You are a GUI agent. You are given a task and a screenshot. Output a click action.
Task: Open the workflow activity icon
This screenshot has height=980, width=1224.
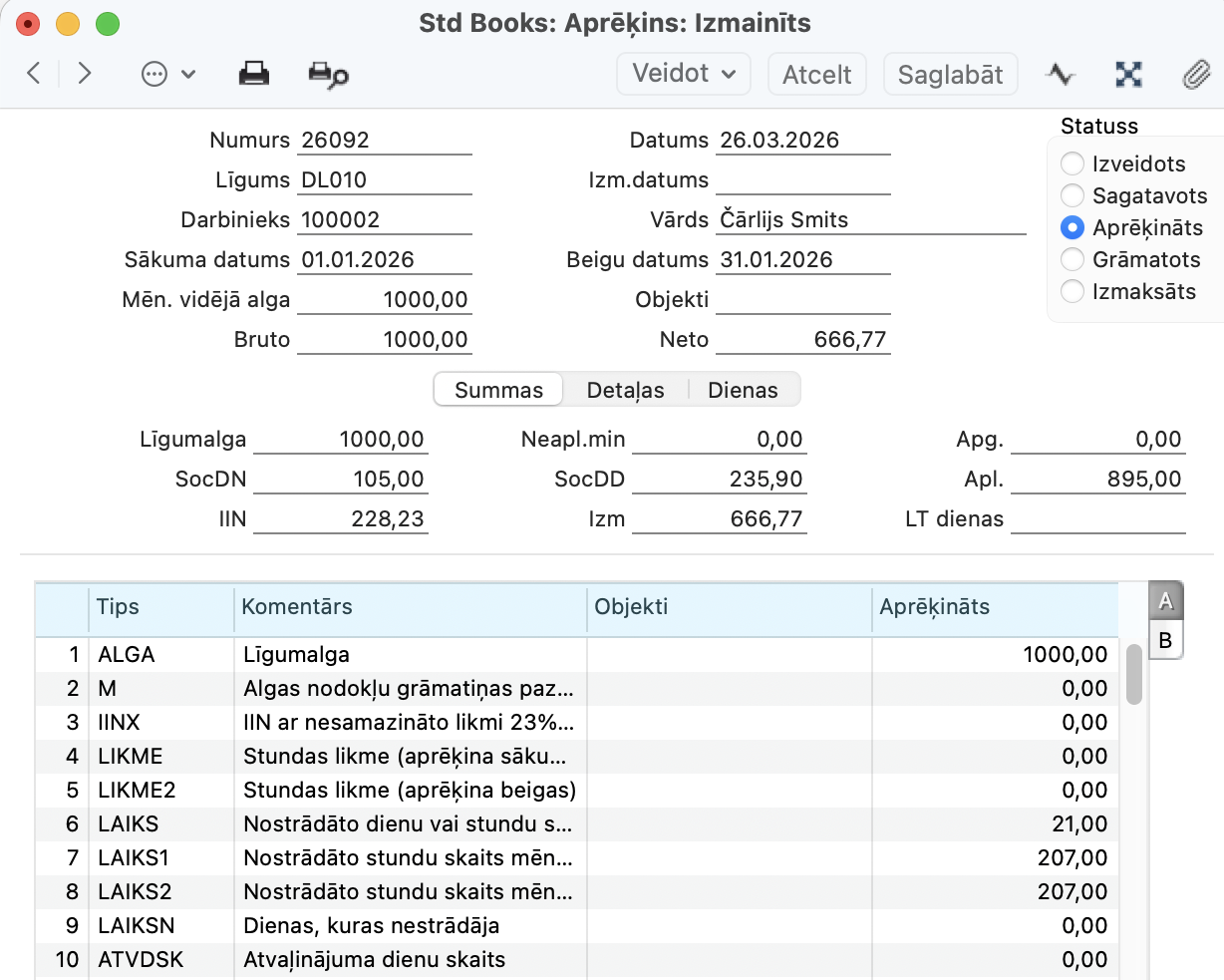[x=1061, y=74]
